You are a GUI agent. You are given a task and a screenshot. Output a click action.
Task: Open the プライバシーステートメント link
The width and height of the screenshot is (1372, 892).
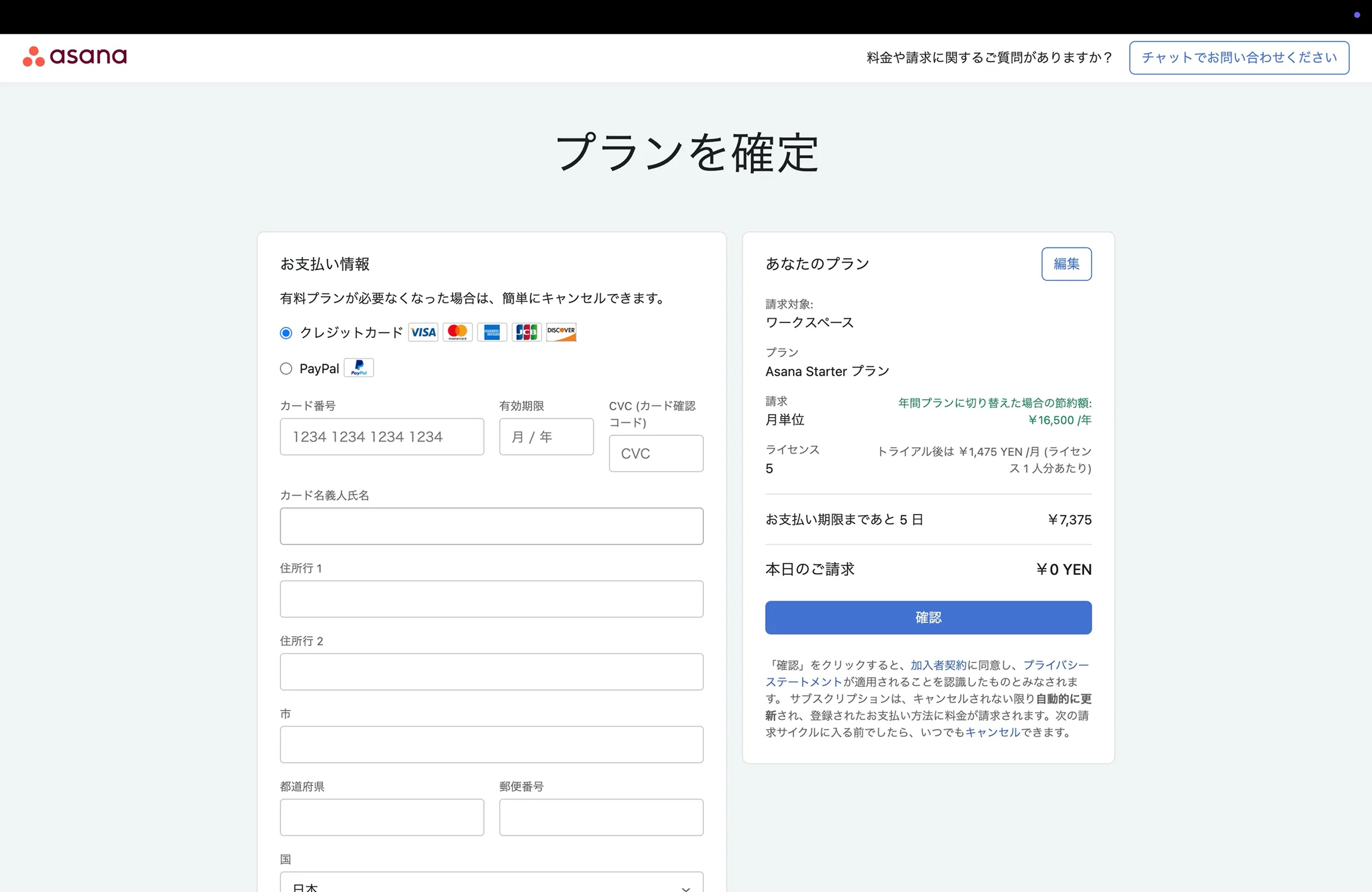1056,665
